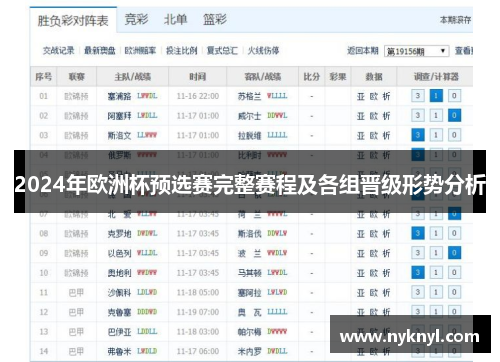Select result 0 for 斯洛文 vs 拉脱维
500x362 pixels.
[454, 135]
